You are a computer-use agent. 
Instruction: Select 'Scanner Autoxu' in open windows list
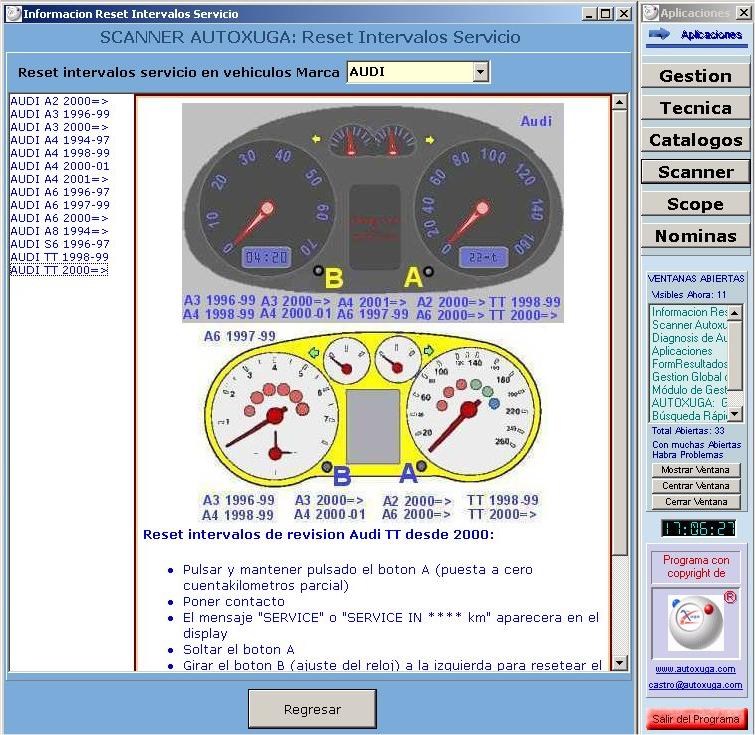689,325
